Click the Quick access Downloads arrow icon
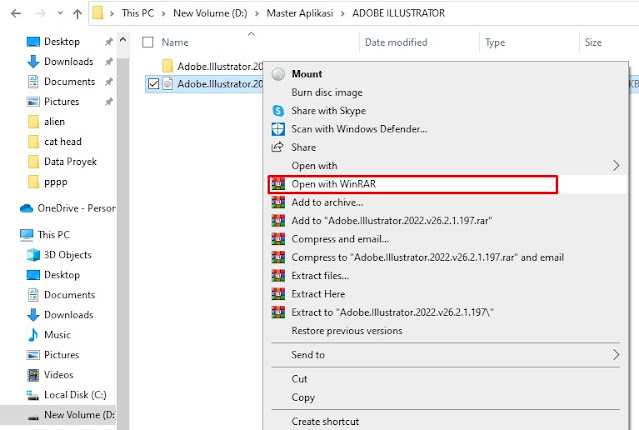The width and height of the screenshot is (639, 430). (33, 62)
